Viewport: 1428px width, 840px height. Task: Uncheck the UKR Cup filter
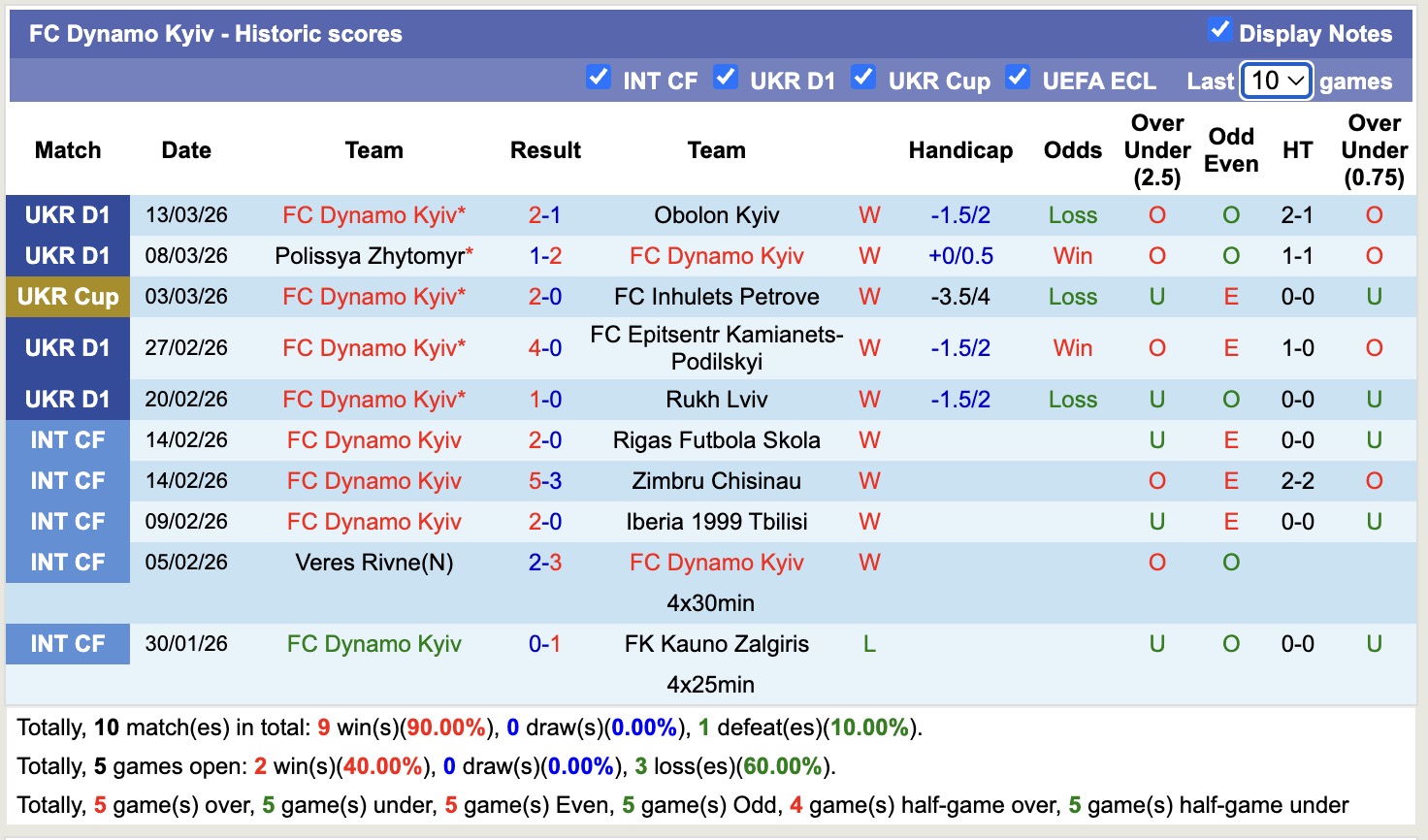click(x=863, y=77)
